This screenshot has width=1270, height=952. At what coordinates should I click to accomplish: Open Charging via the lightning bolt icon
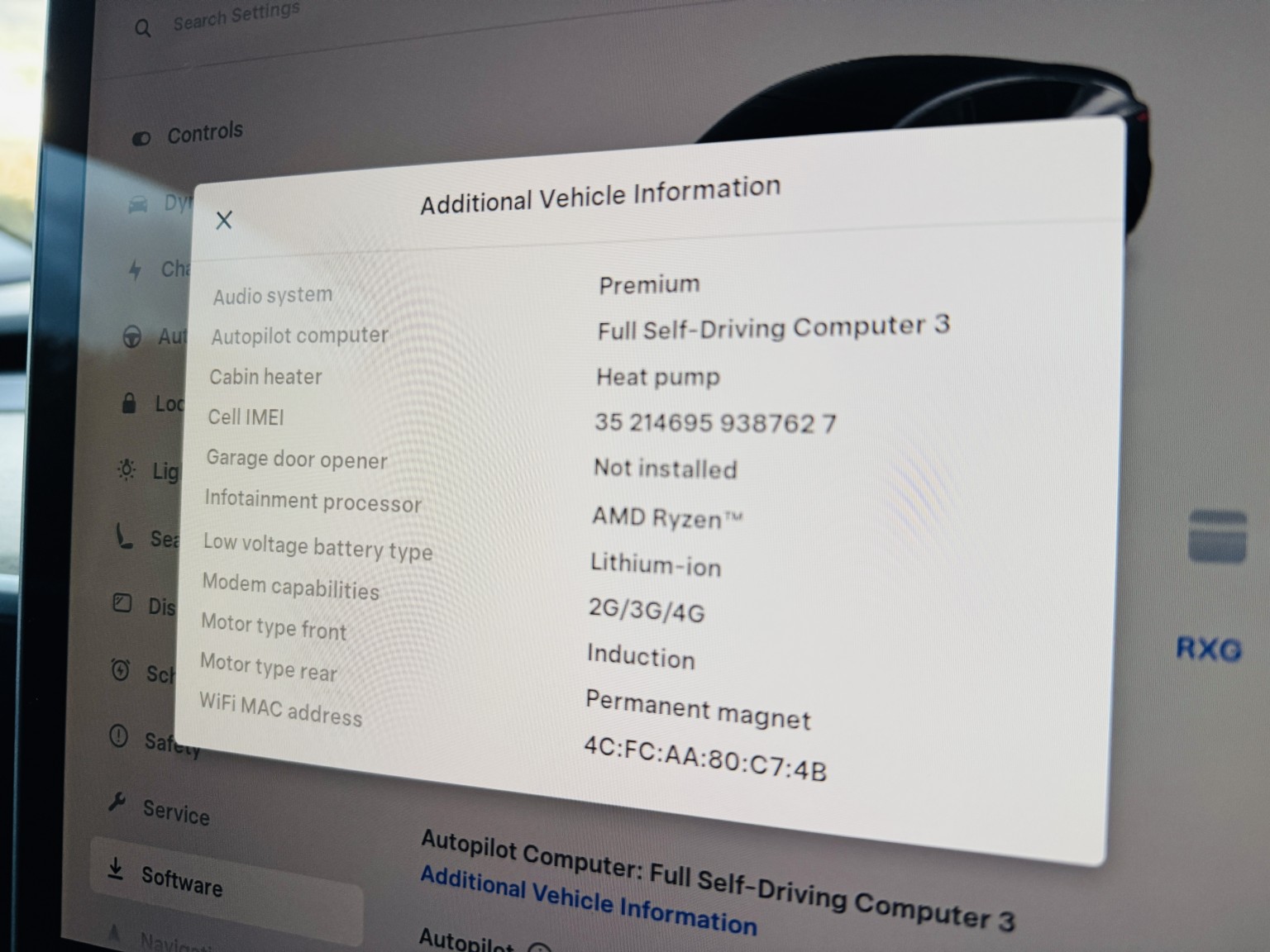point(135,270)
